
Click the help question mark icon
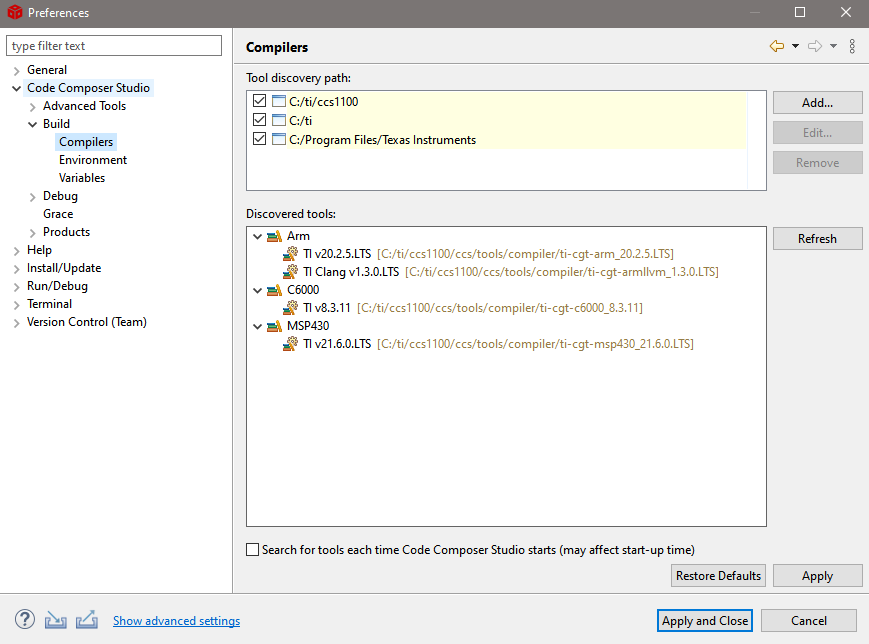point(25,620)
